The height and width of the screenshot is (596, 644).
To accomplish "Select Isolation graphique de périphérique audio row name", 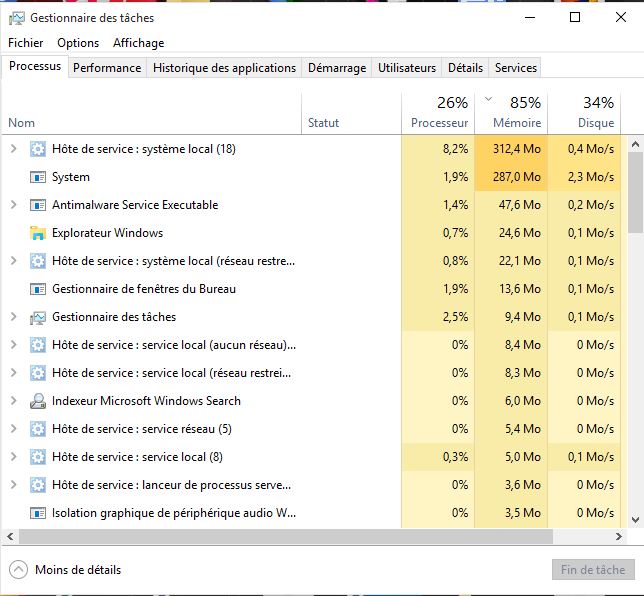I will [x=174, y=513].
